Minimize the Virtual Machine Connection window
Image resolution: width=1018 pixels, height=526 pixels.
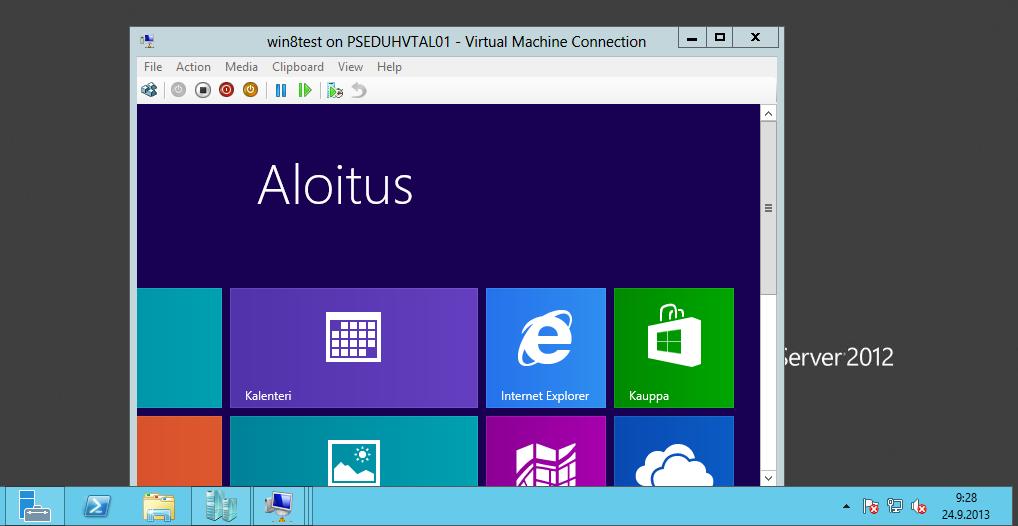tap(692, 38)
